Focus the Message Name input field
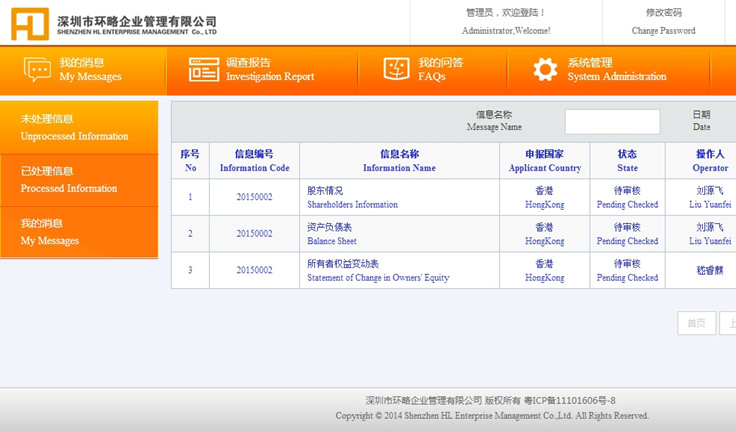 coord(613,122)
